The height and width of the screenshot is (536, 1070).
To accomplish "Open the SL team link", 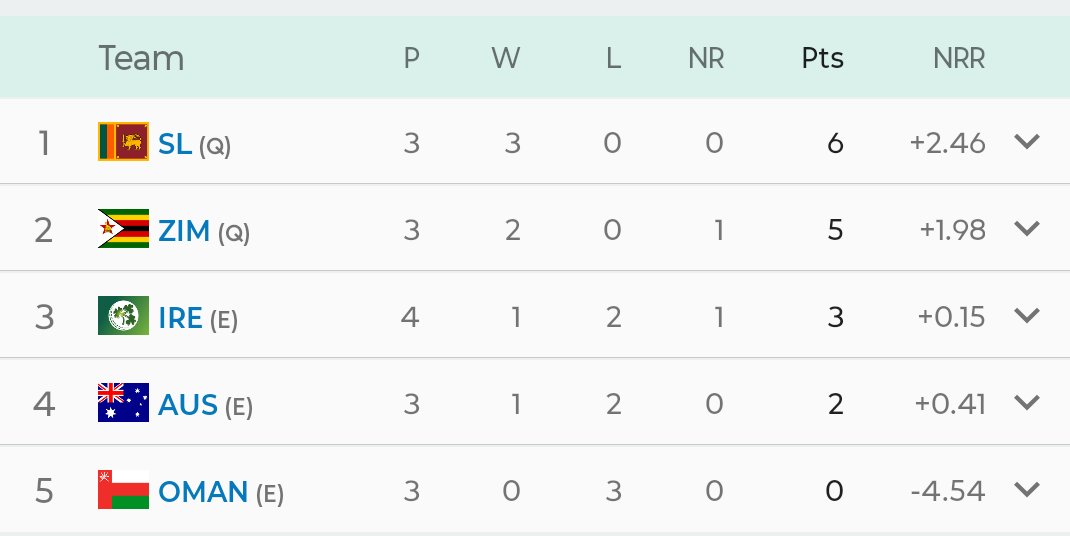I will click(x=175, y=144).
